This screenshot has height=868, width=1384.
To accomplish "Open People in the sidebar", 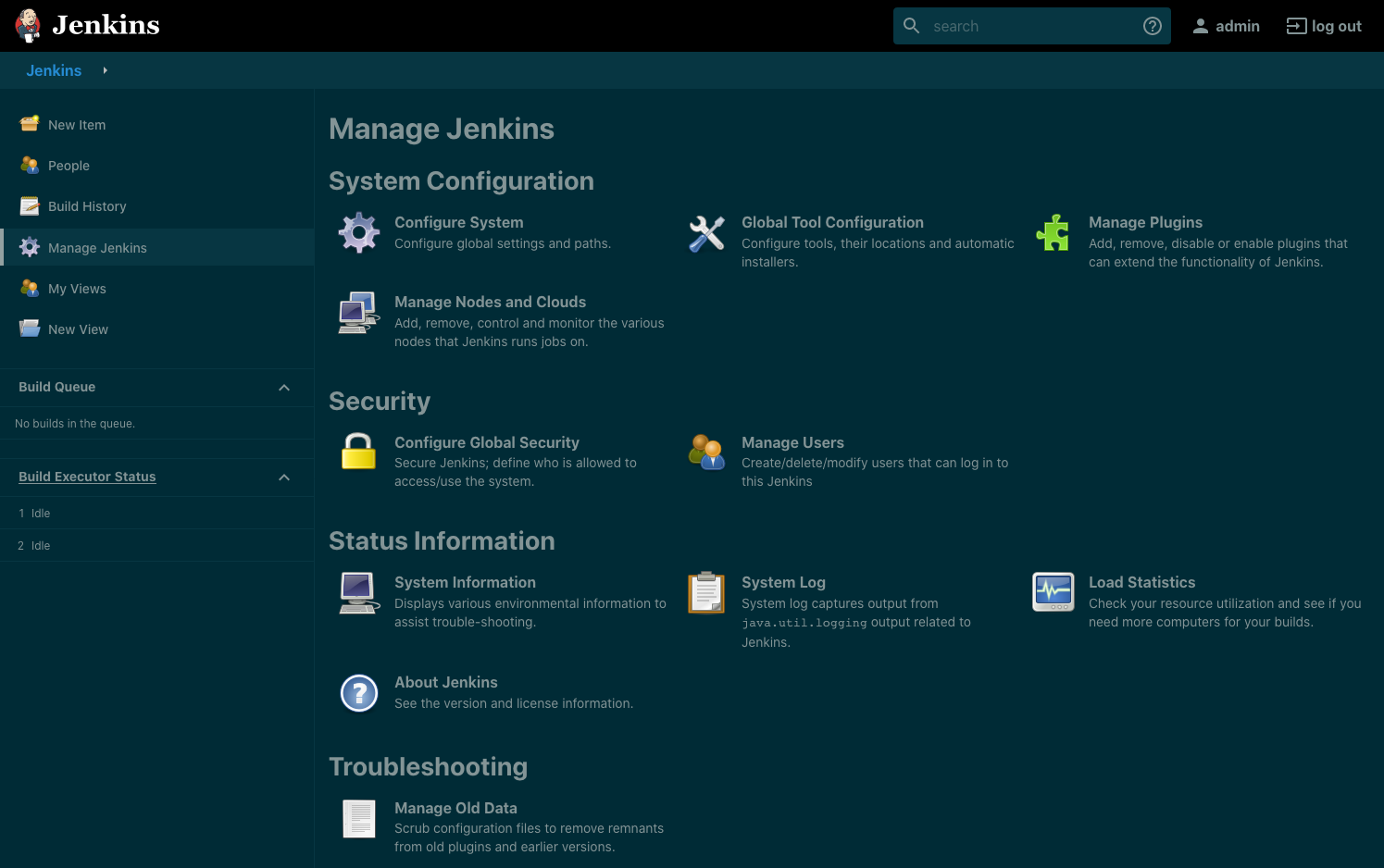I will 69,166.
